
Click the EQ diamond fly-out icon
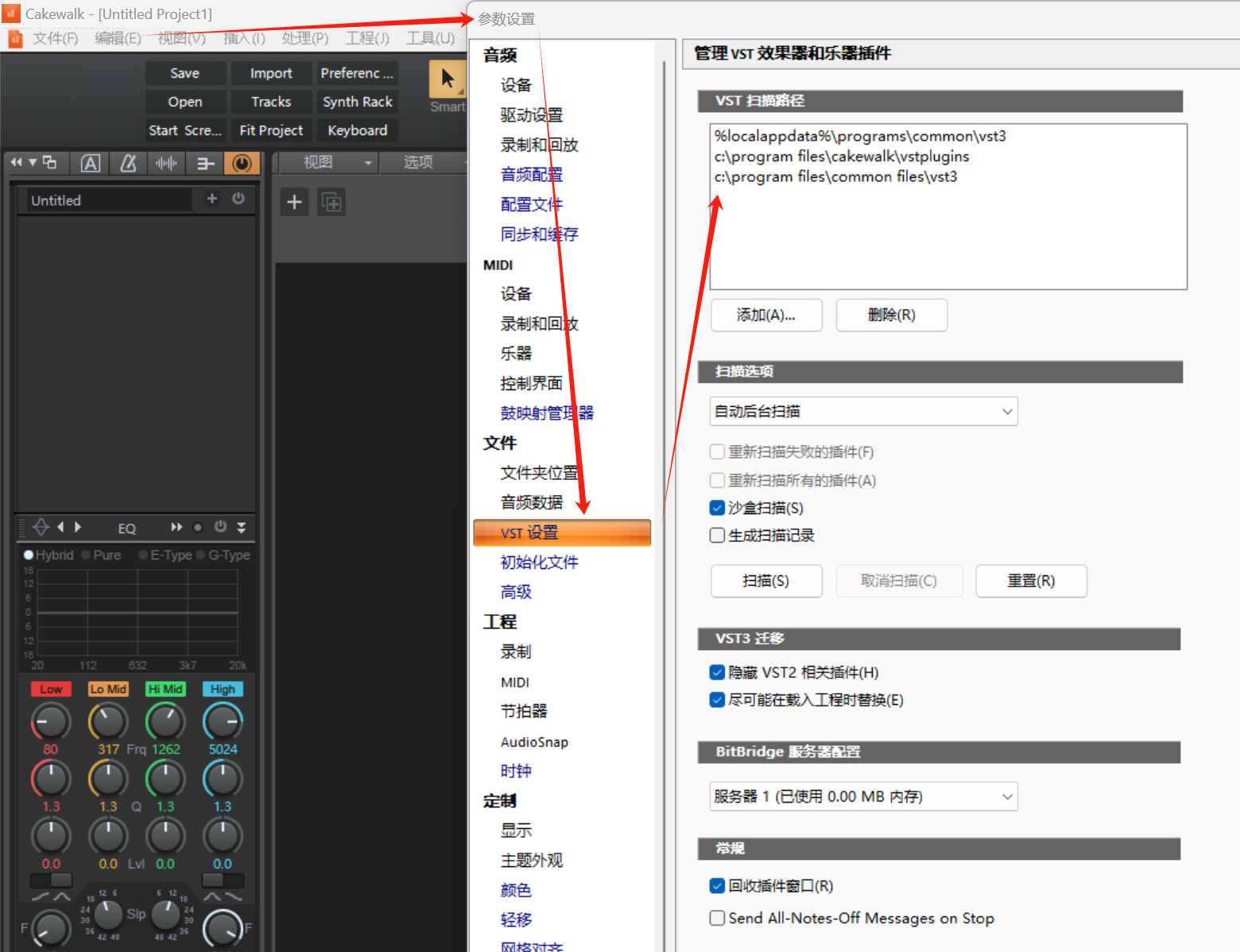point(41,527)
